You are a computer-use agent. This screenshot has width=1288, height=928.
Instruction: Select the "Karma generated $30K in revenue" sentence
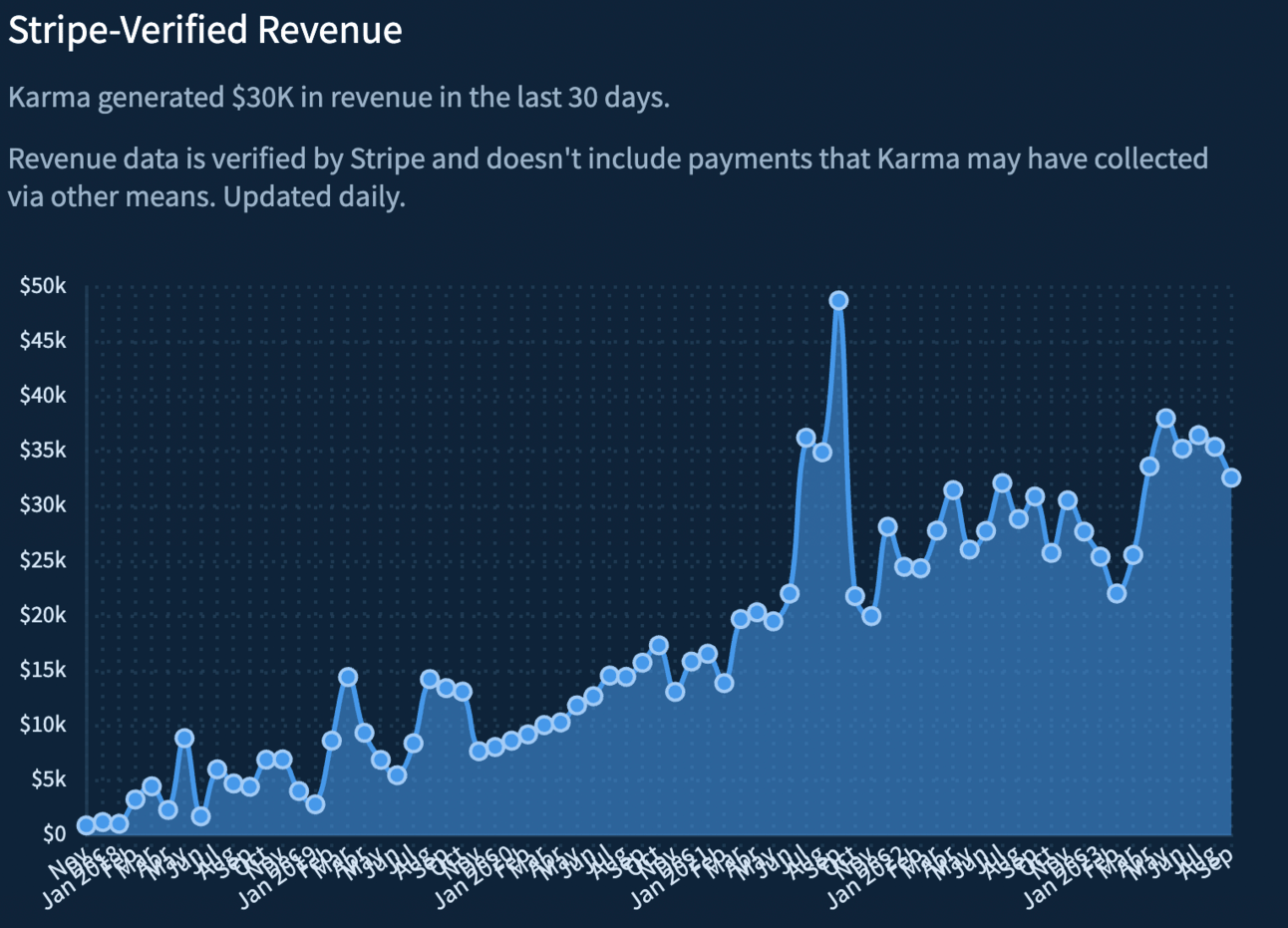(x=339, y=98)
